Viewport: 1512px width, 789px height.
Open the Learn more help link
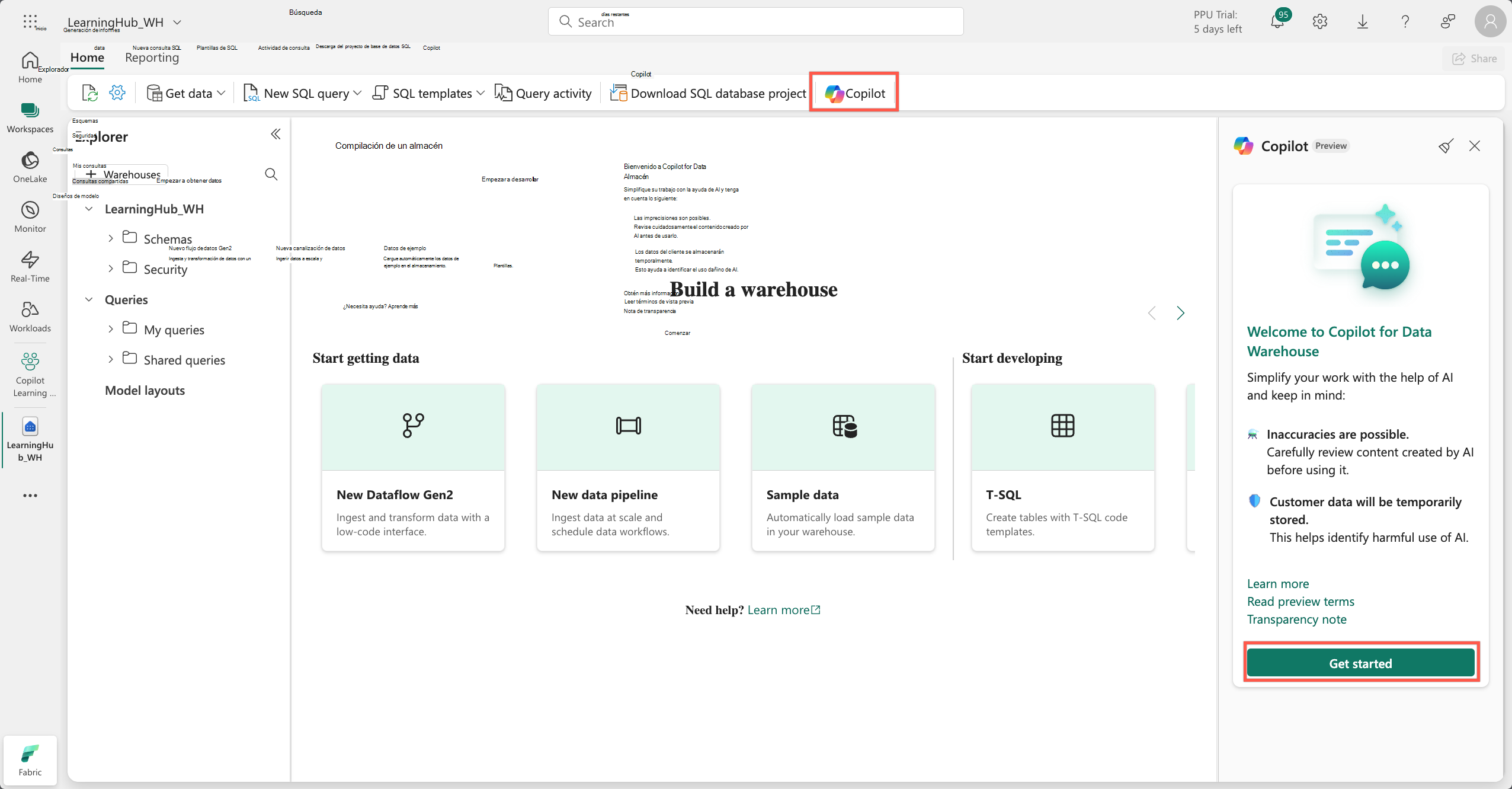pyautogui.click(x=783, y=610)
